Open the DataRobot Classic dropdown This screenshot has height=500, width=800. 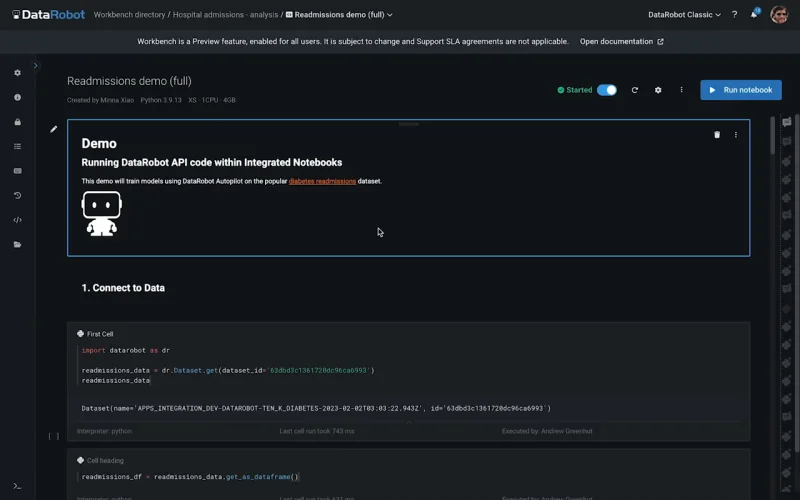[x=684, y=15]
